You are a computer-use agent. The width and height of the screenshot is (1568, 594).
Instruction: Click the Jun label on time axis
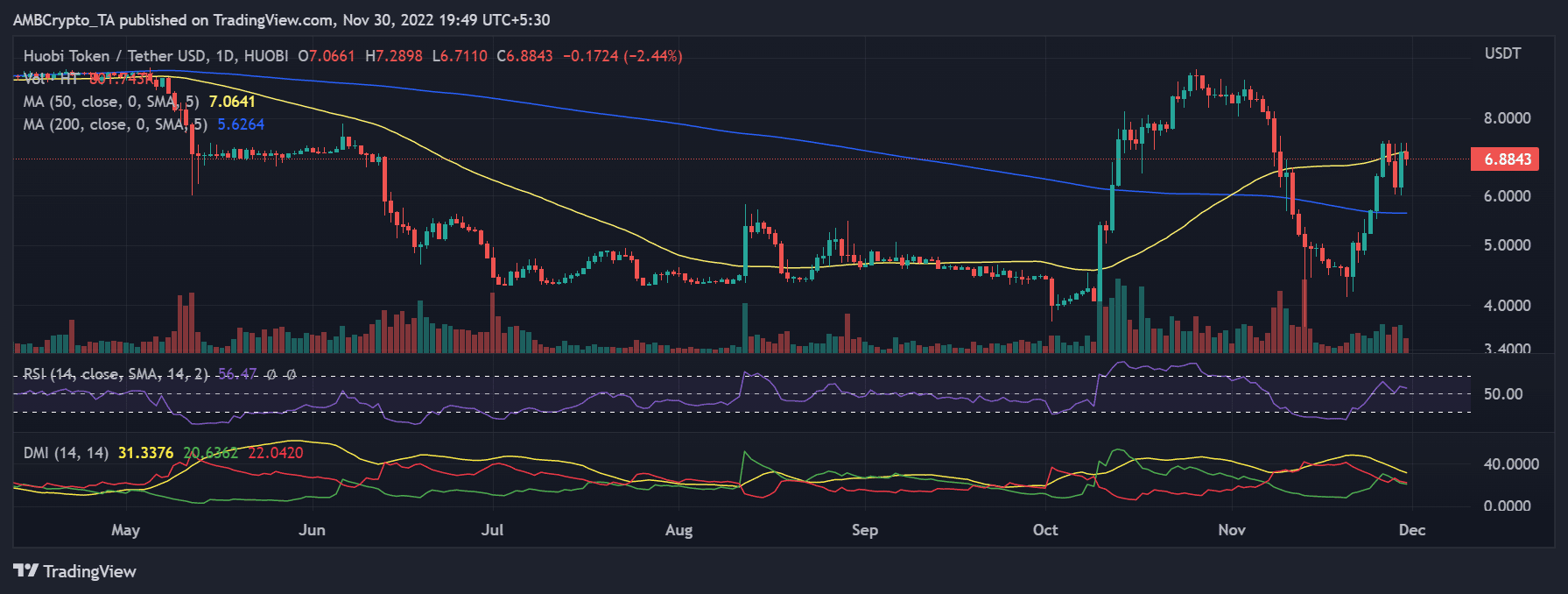[x=312, y=530]
